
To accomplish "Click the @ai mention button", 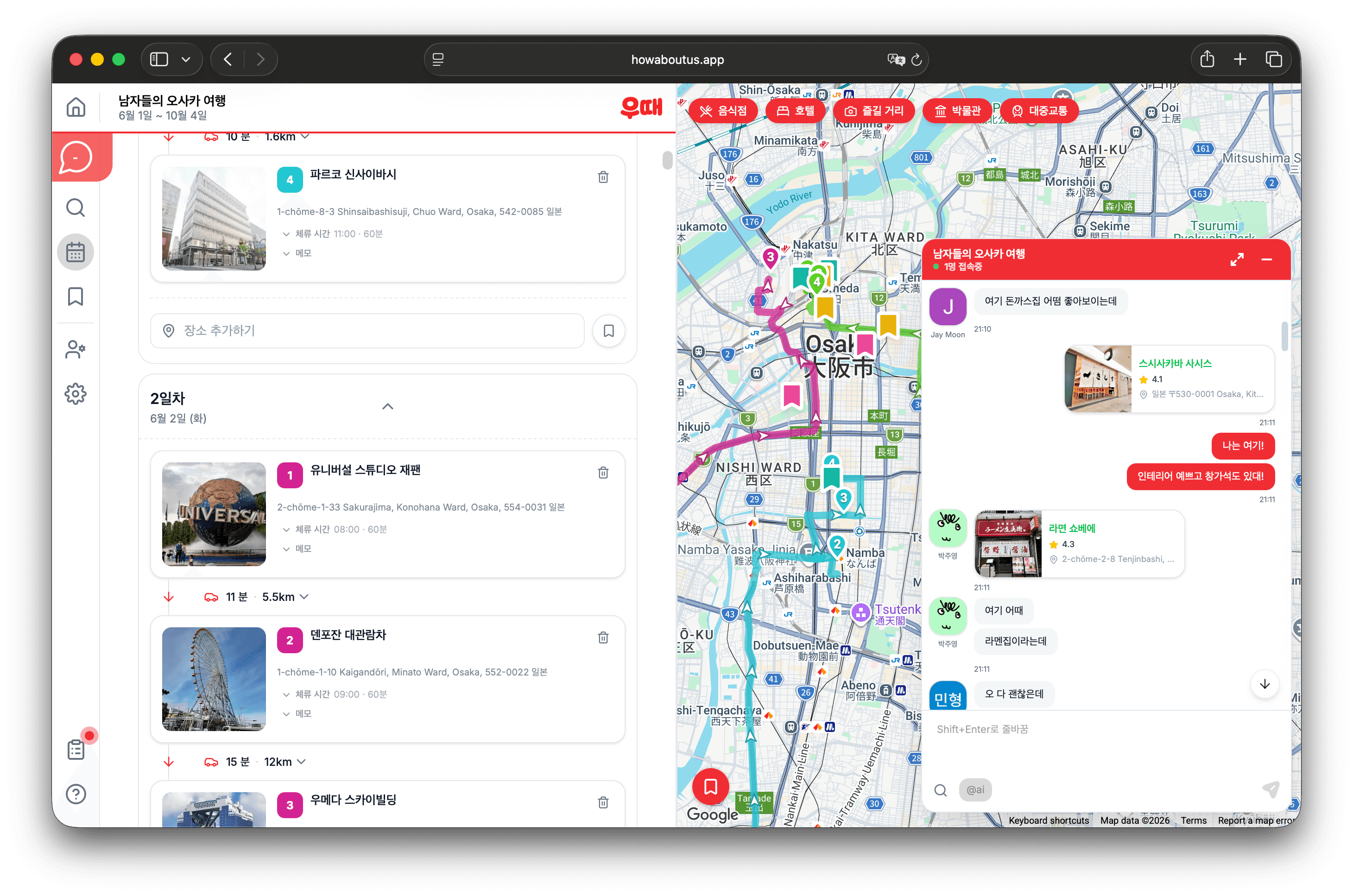I will point(975,790).
